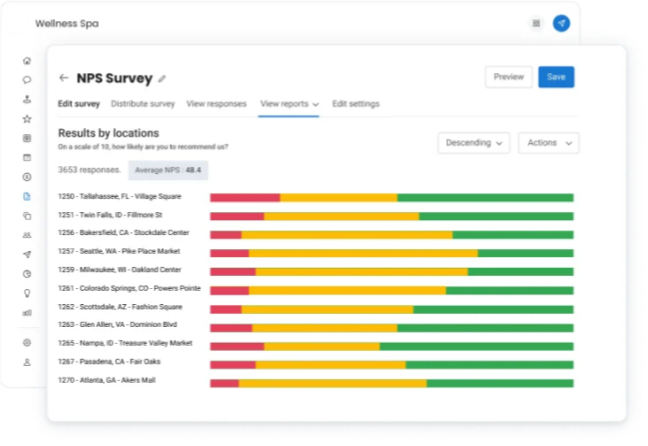Viewport: 648px width, 446px height.
Task: Expand the View reports tab menu
Action: point(289,104)
